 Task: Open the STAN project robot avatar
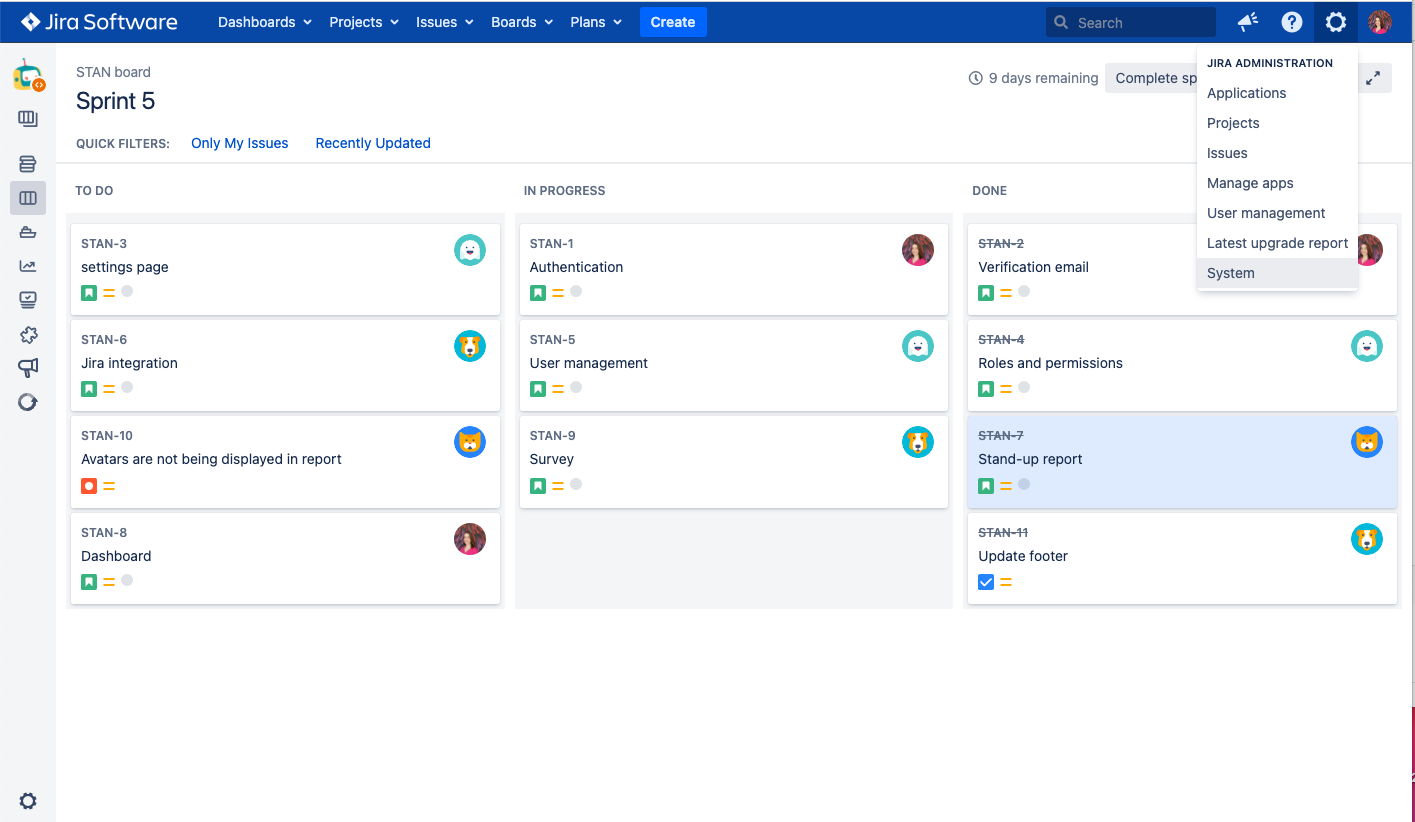(x=28, y=75)
